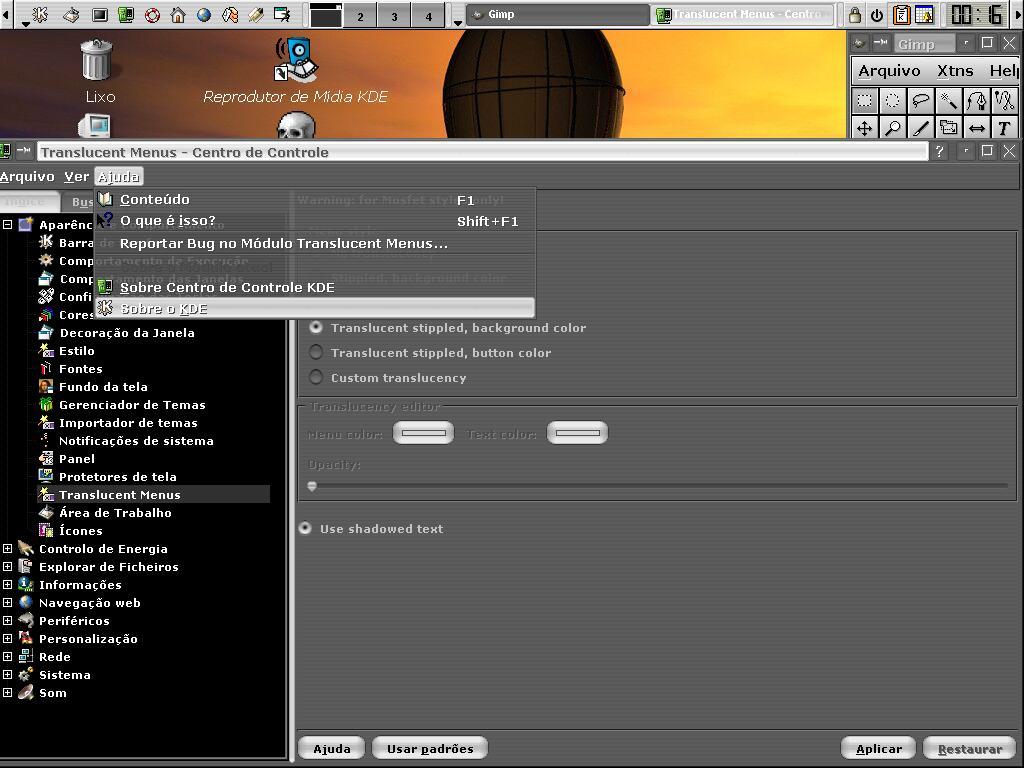Open Xtns menu in Gimp window

pos(955,71)
